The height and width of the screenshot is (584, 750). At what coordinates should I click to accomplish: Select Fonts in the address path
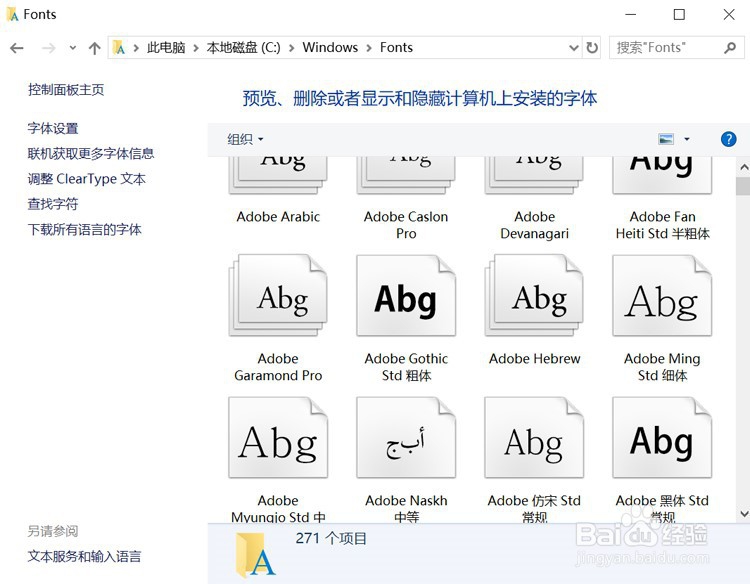coord(396,47)
